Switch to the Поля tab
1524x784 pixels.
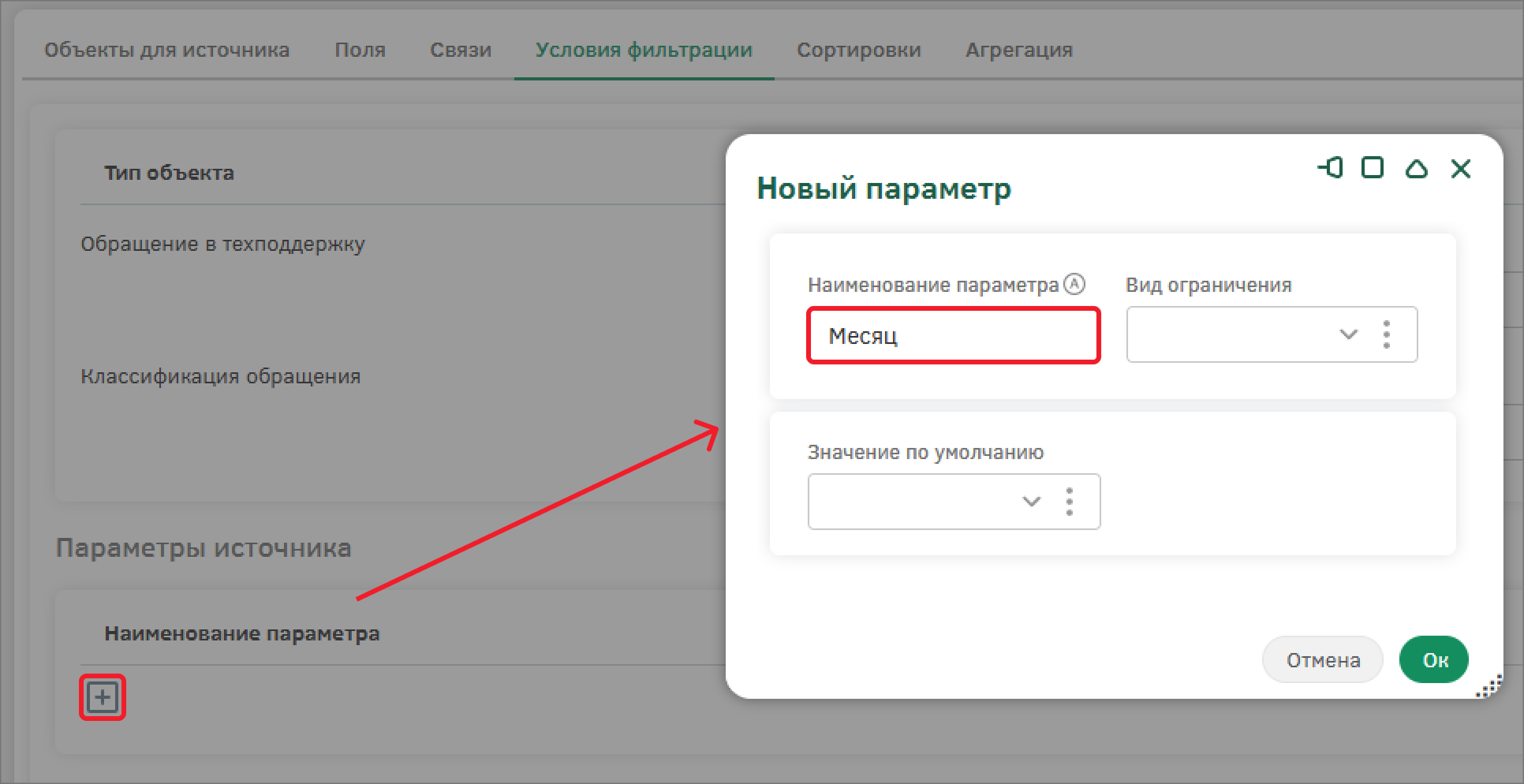[x=360, y=50]
